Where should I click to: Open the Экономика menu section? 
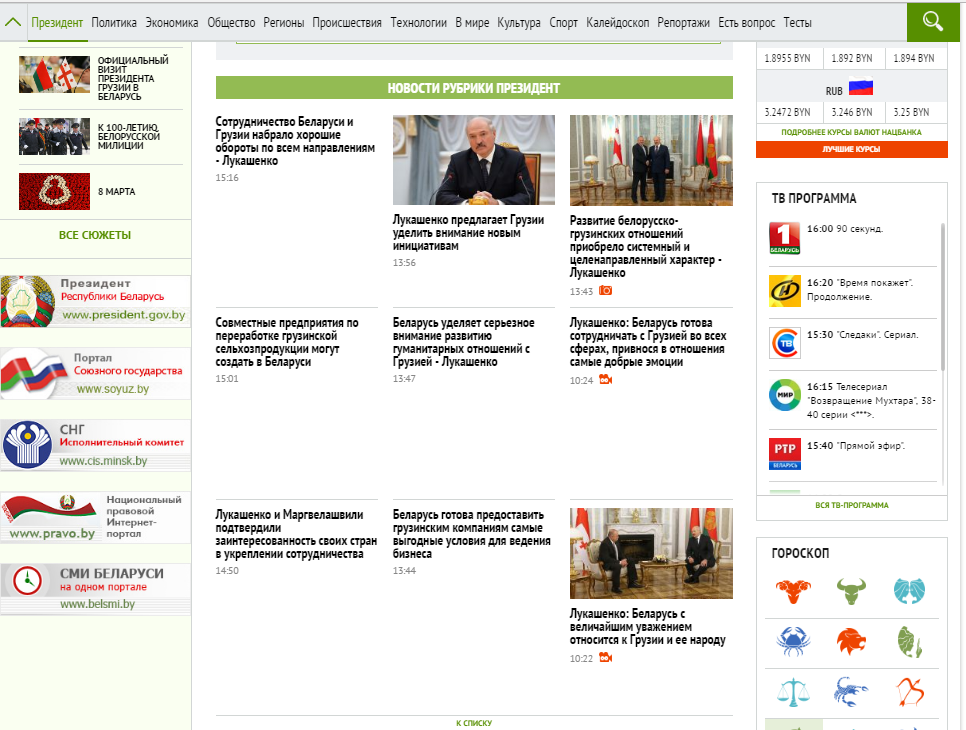pos(172,22)
